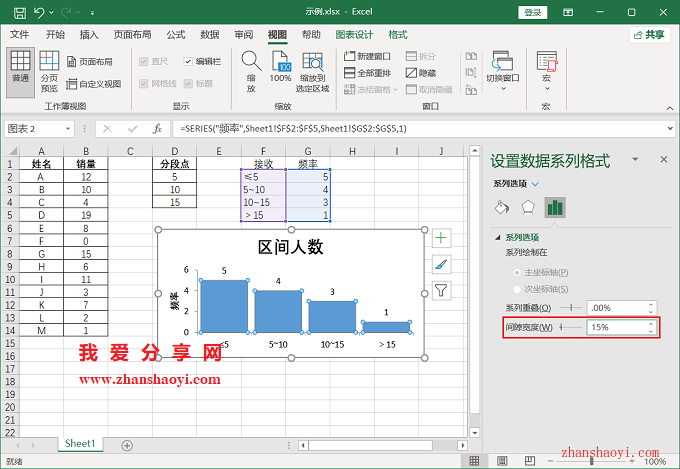Open the Name Box dropdown arrow
The image size is (680, 469).
click(68, 128)
